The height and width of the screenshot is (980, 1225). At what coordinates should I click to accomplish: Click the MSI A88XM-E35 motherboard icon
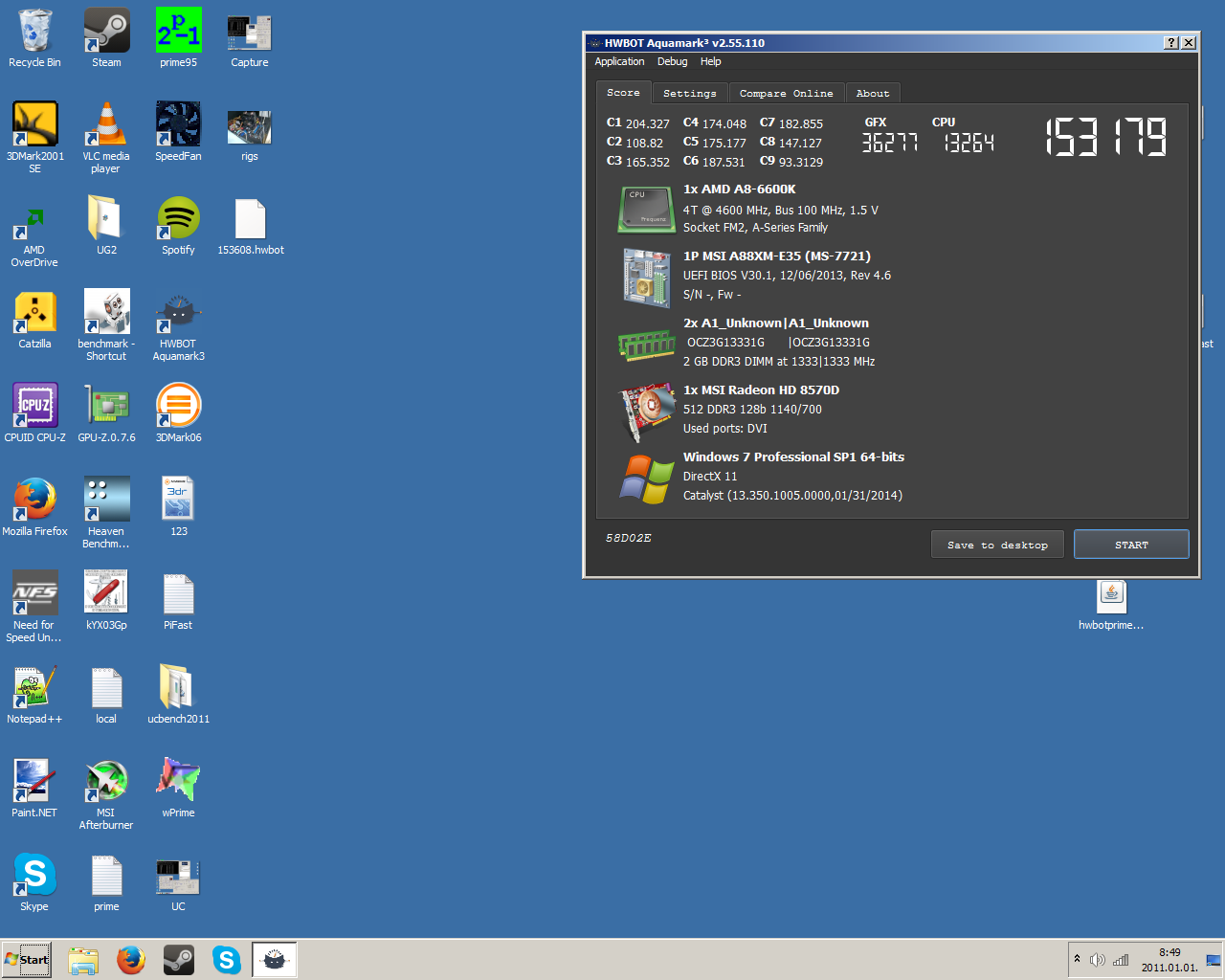click(x=646, y=277)
